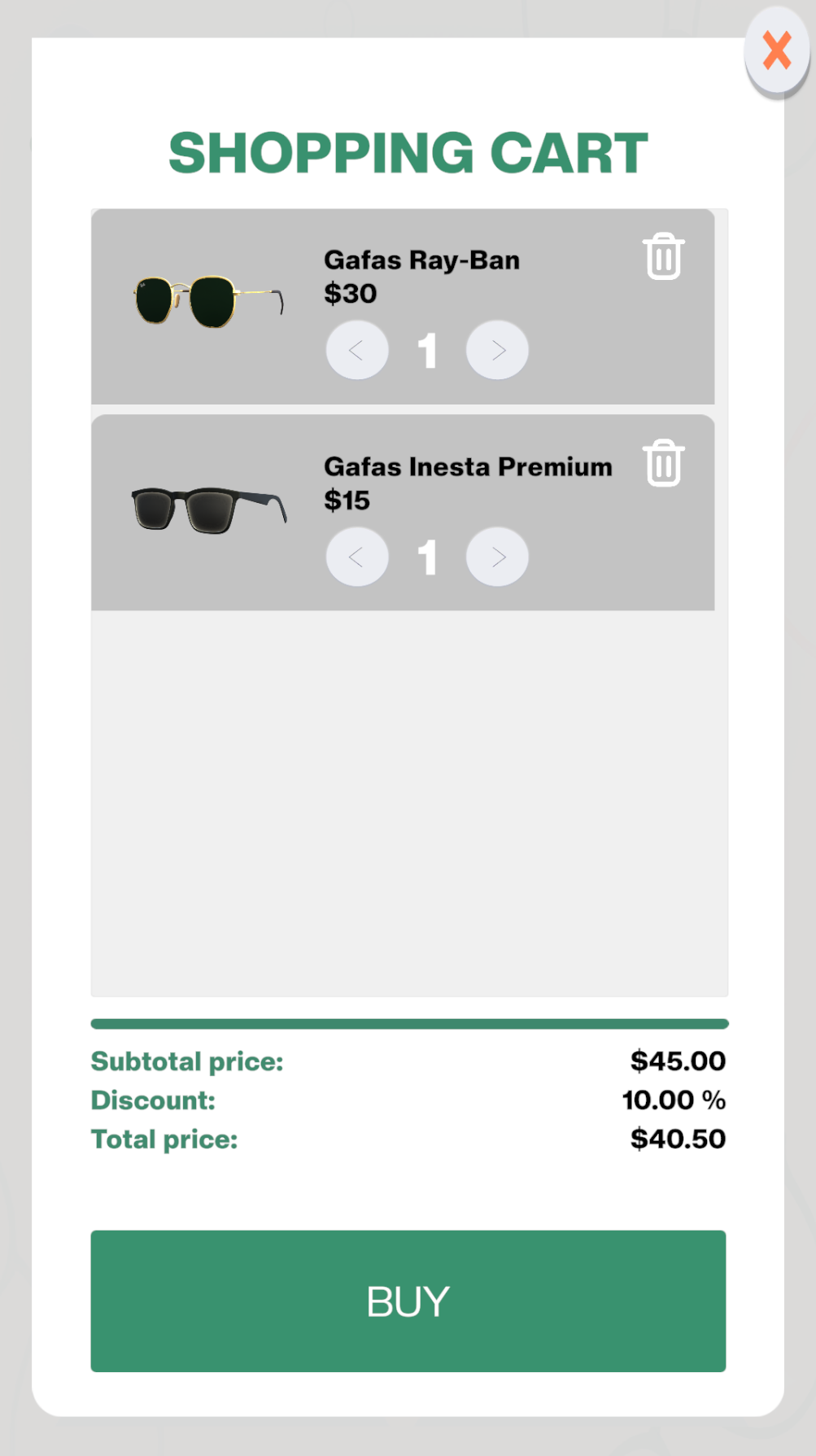Click the $45.00 subtotal amount
816x1456 pixels.
pyautogui.click(x=678, y=1061)
